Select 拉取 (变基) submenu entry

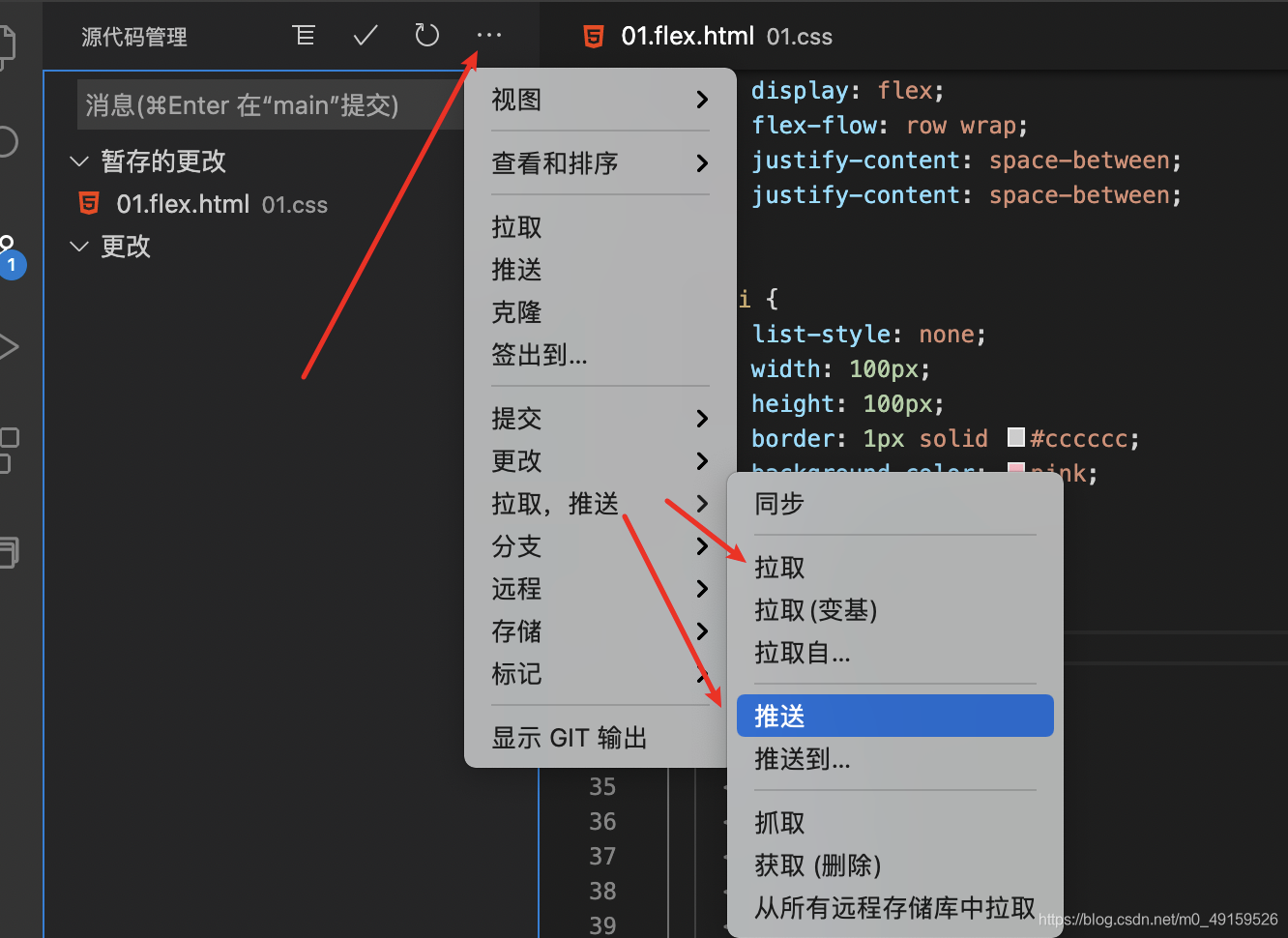point(894,610)
